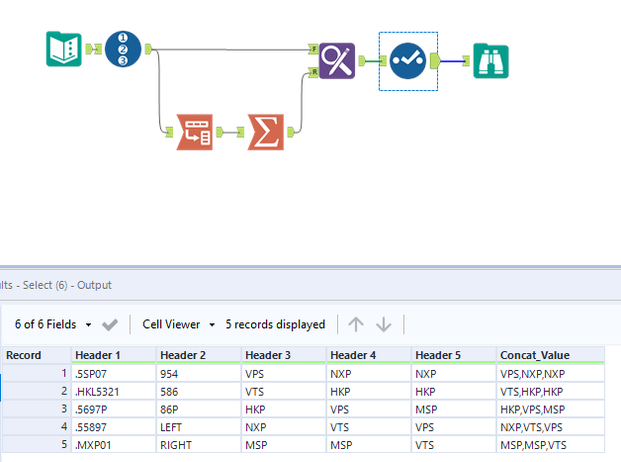This screenshot has width=621, height=462.
Task: Expand the 6 of 6 Fields dropdown
Action: pos(88,325)
